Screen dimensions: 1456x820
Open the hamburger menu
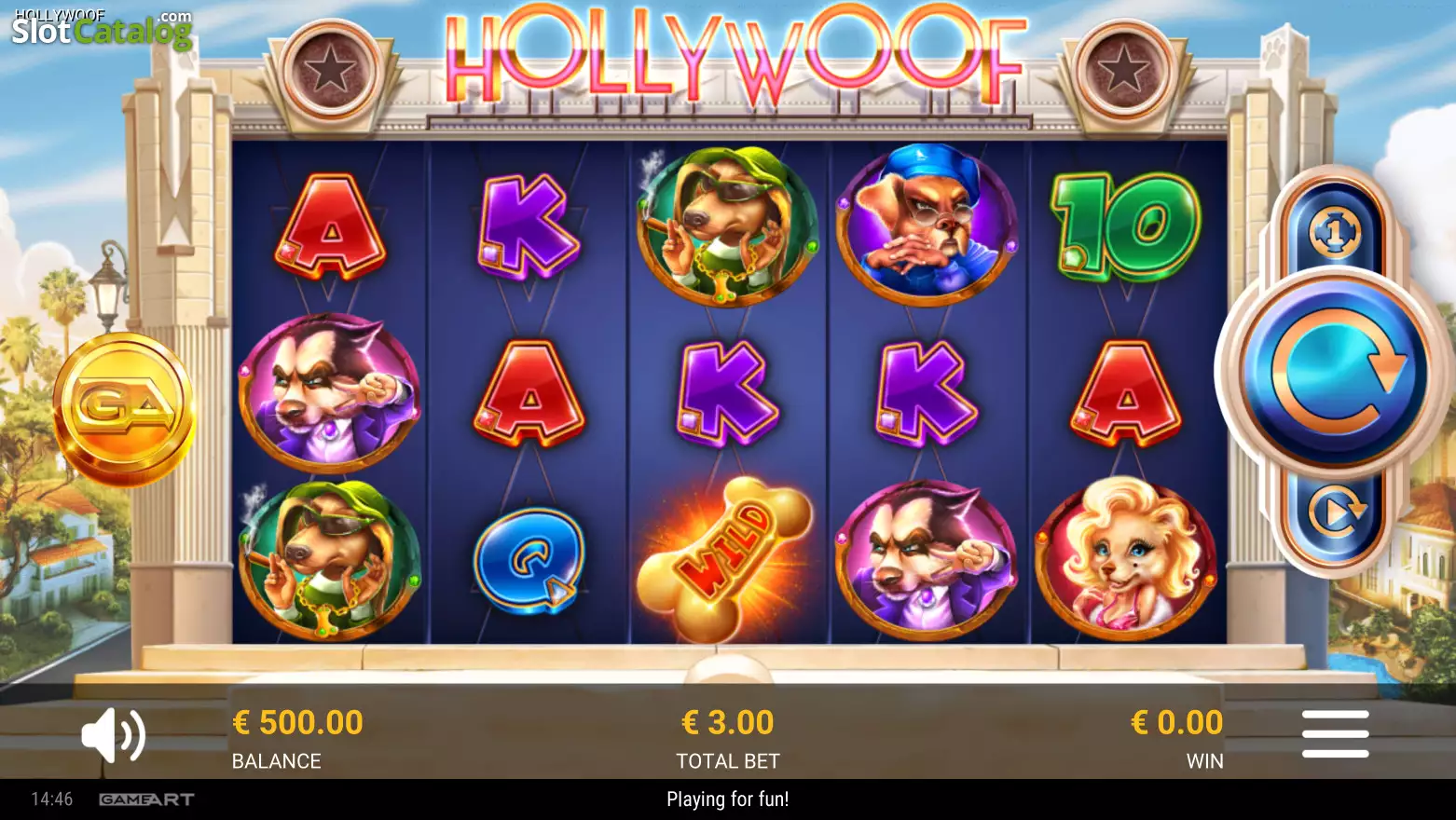point(1335,733)
